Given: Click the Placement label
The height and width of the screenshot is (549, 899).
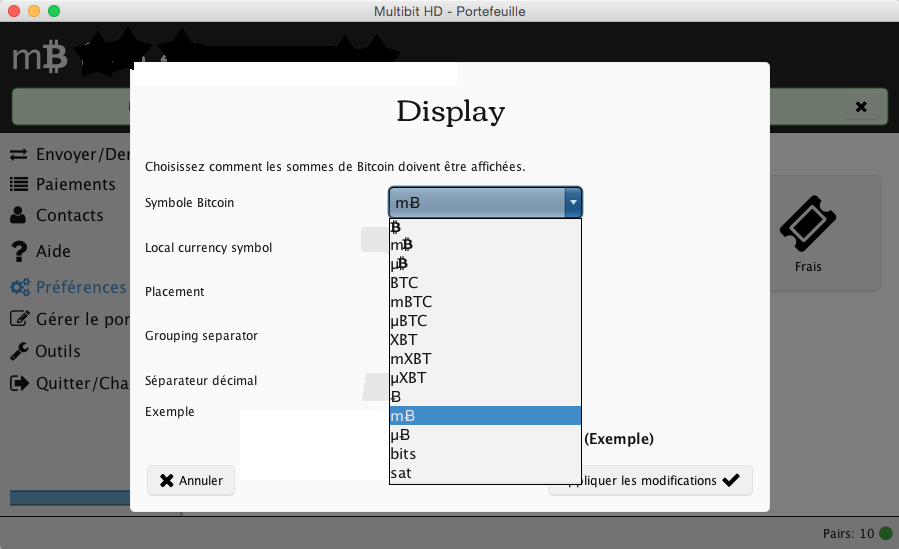Looking at the screenshot, I should point(174,291).
